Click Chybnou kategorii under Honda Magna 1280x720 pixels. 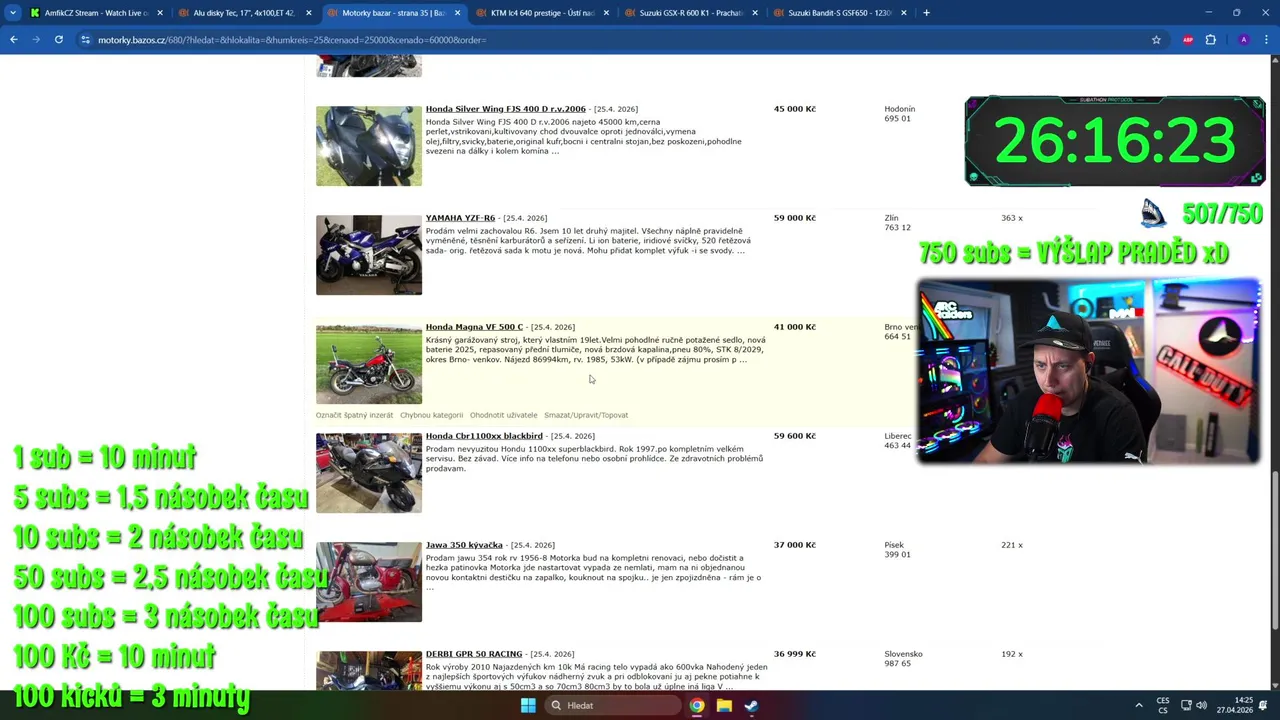(x=431, y=415)
